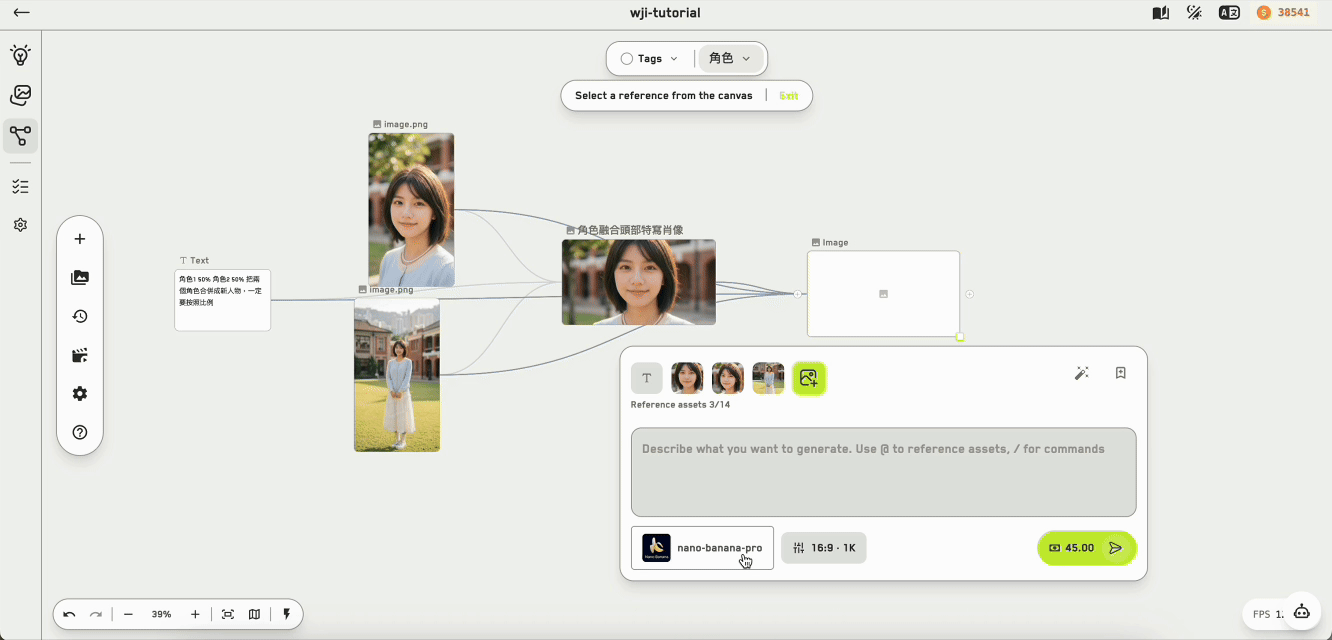This screenshot has height=640, width=1332.
Task: Open the lightbulb ideas panel in sidebar
Action: click(20, 55)
